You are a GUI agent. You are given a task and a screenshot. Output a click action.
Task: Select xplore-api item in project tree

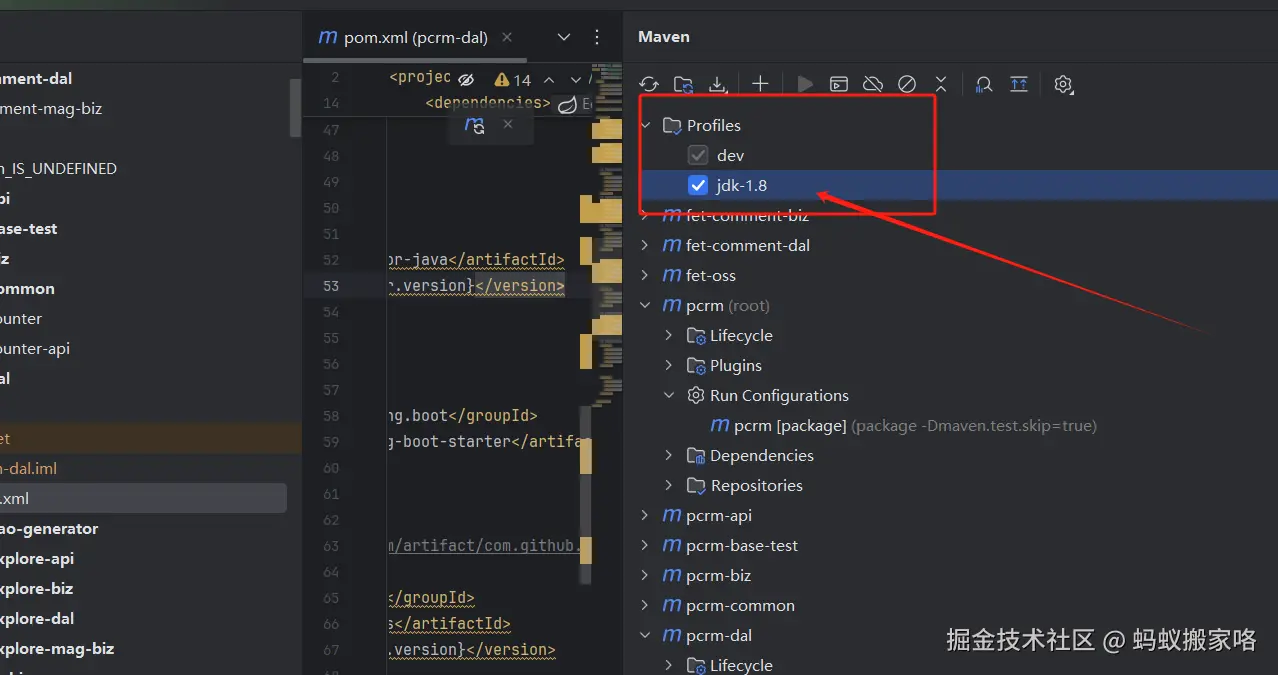coord(37,558)
